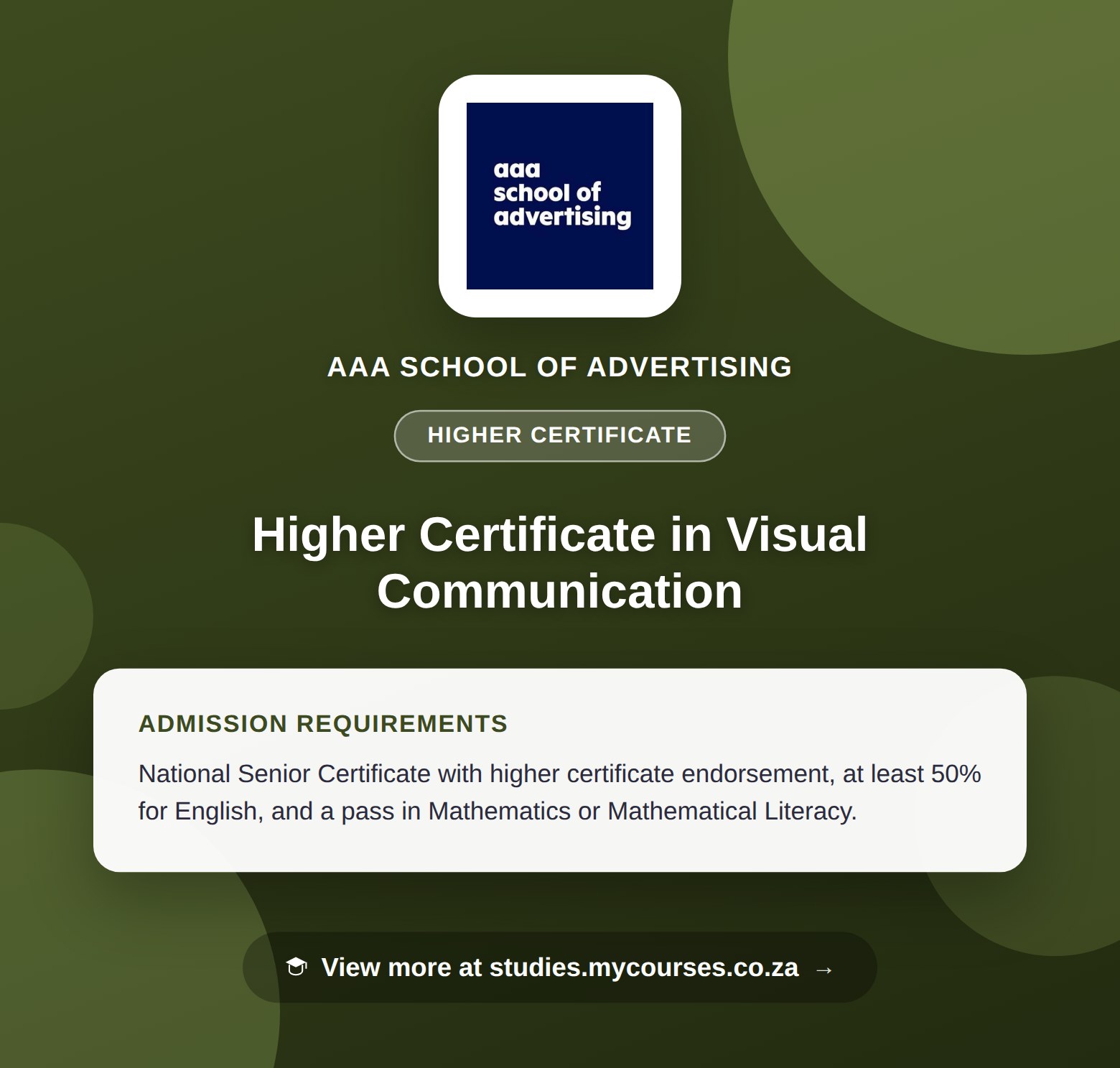Open the View more at studies.mycourses.co.za link
Image resolution: width=1120 pixels, height=1068 pixels.
click(x=560, y=967)
